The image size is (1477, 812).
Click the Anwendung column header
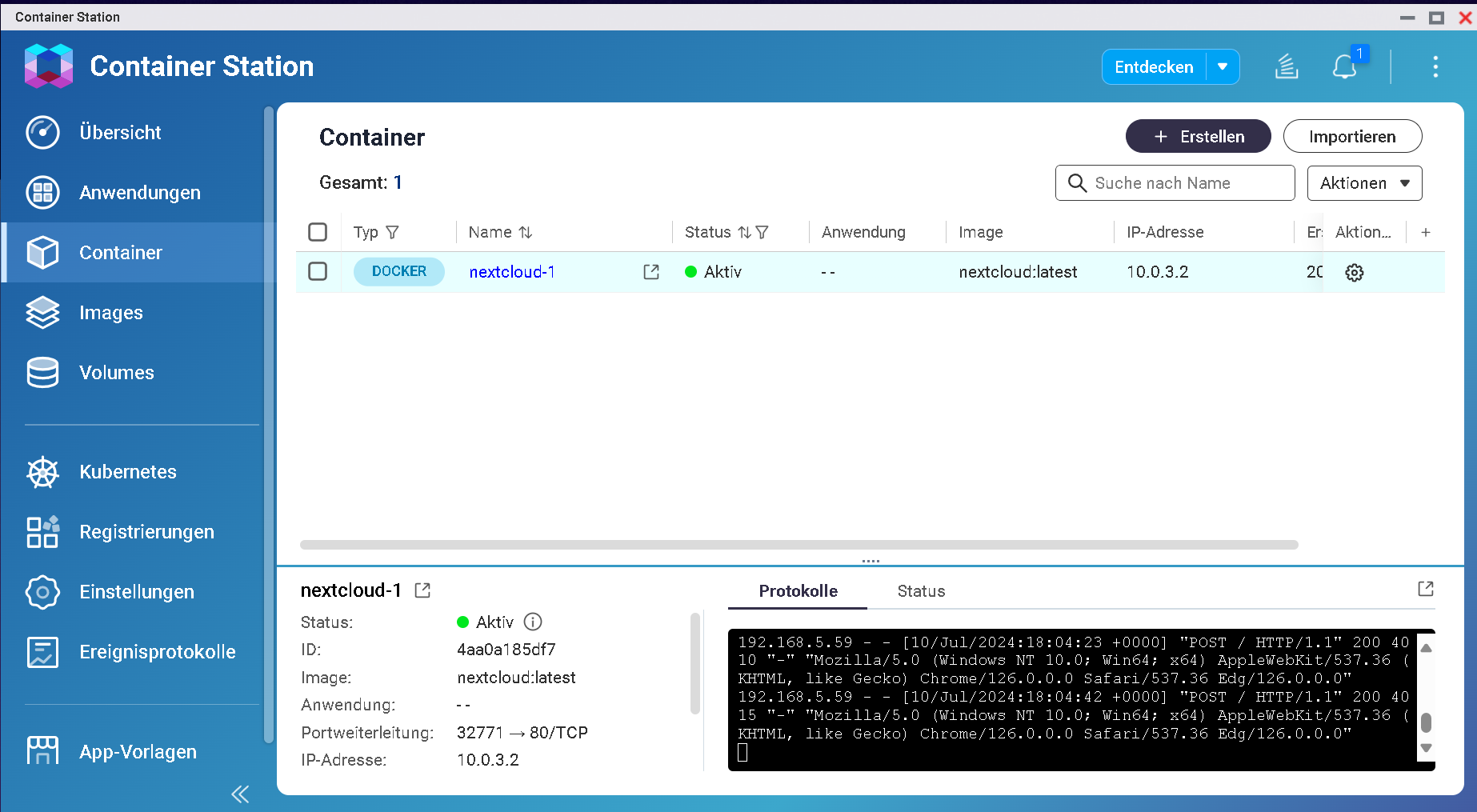pyautogui.click(x=863, y=232)
